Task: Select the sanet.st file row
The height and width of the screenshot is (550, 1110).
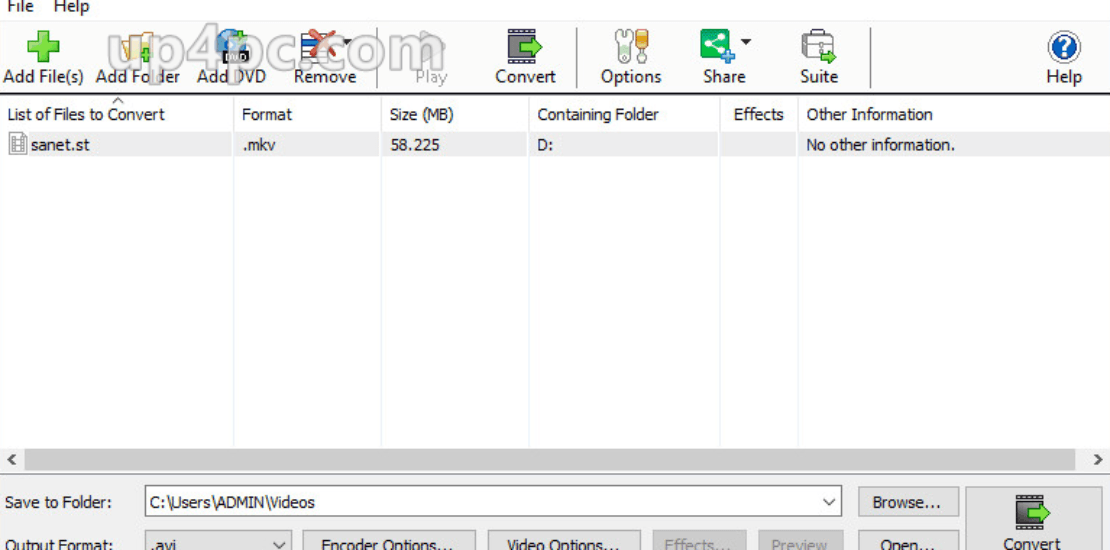Action: pyautogui.click(x=555, y=145)
